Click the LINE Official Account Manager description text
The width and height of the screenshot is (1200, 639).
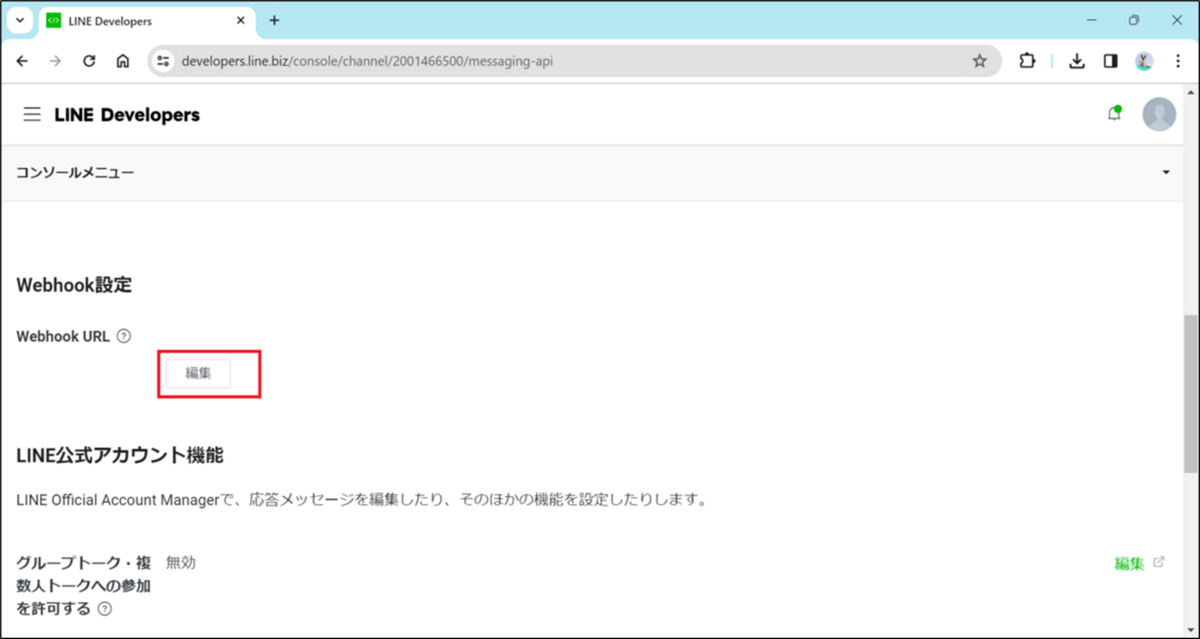[x=362, y=499]
